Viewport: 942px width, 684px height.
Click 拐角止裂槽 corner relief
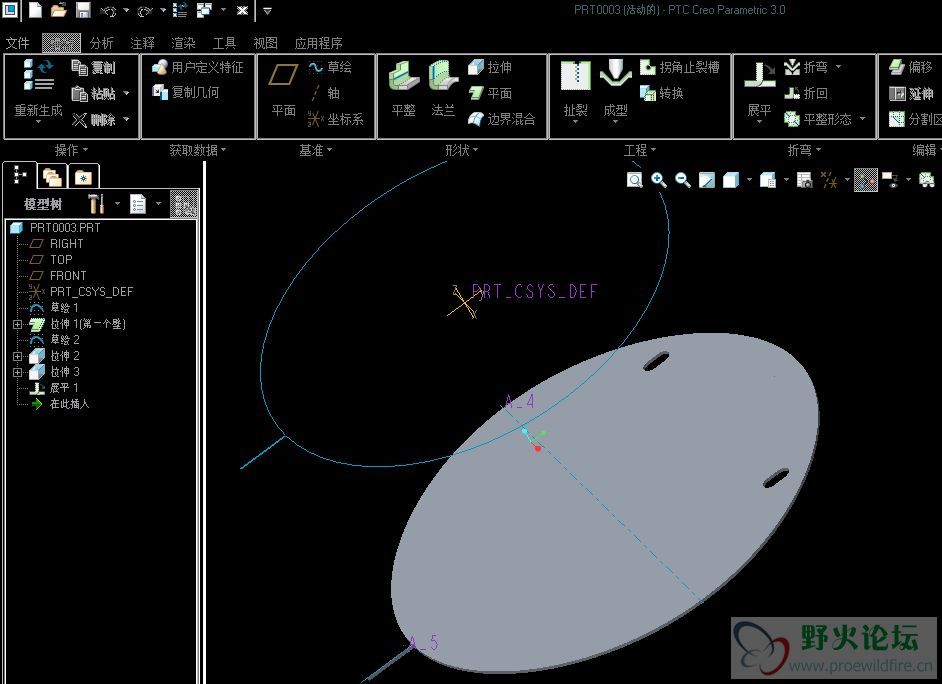click(x=679, y=67)
